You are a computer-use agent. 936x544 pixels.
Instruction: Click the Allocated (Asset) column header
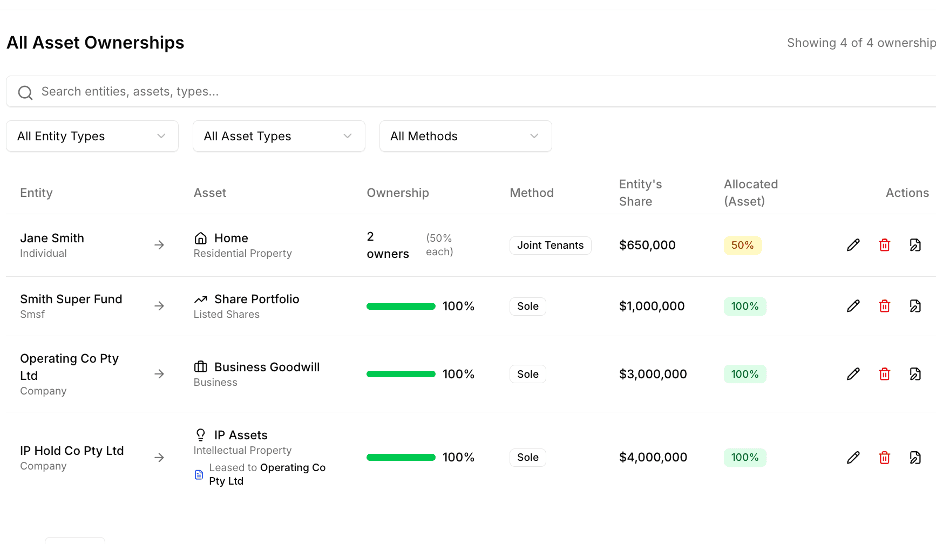point(751,192)
